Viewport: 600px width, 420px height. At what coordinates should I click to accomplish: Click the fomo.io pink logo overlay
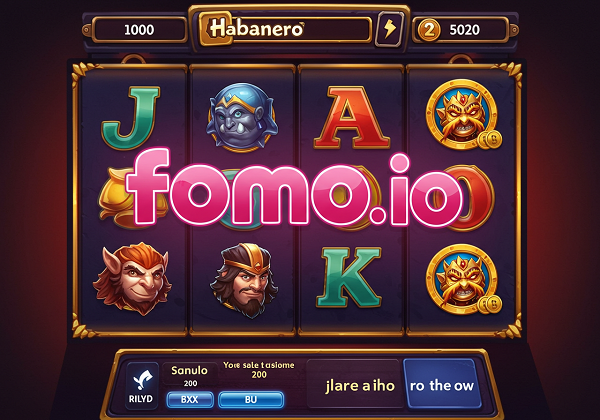click(294, 188)
